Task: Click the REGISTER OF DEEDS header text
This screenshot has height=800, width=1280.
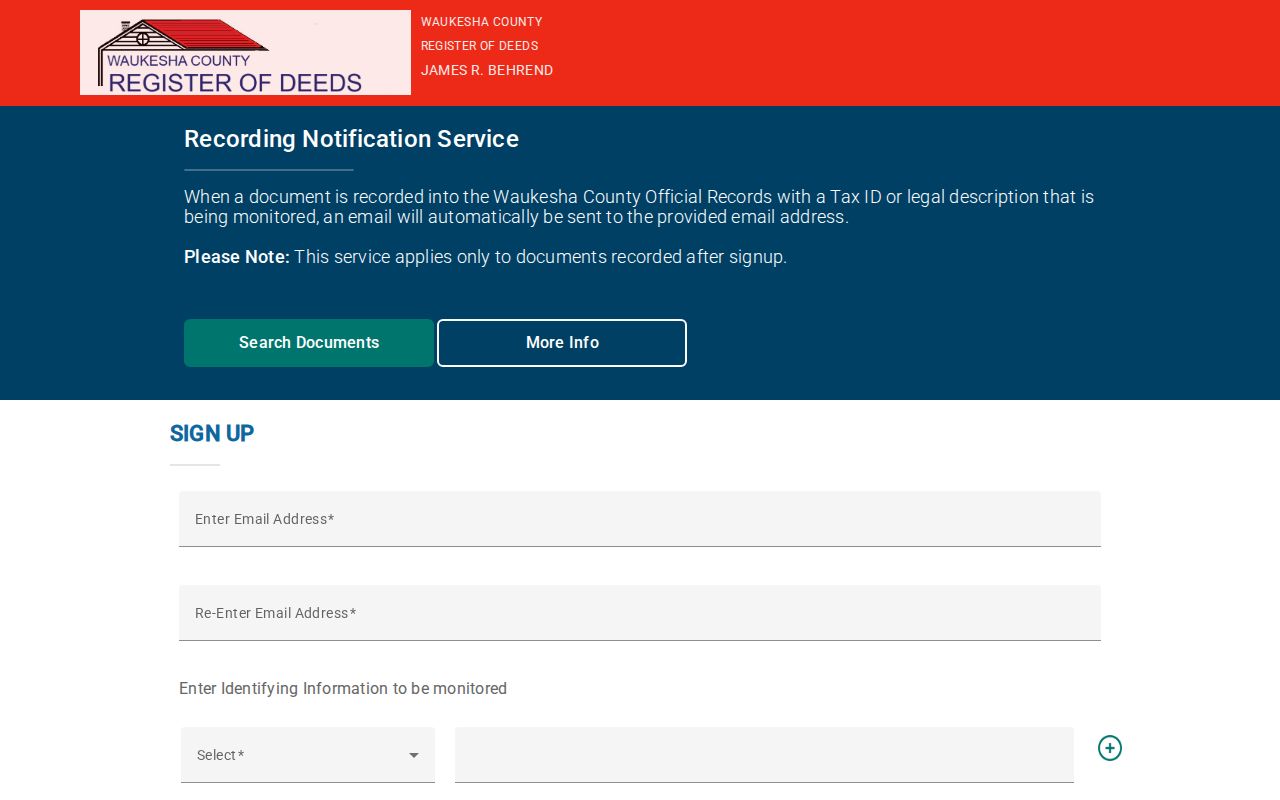Action: [480, 46]
